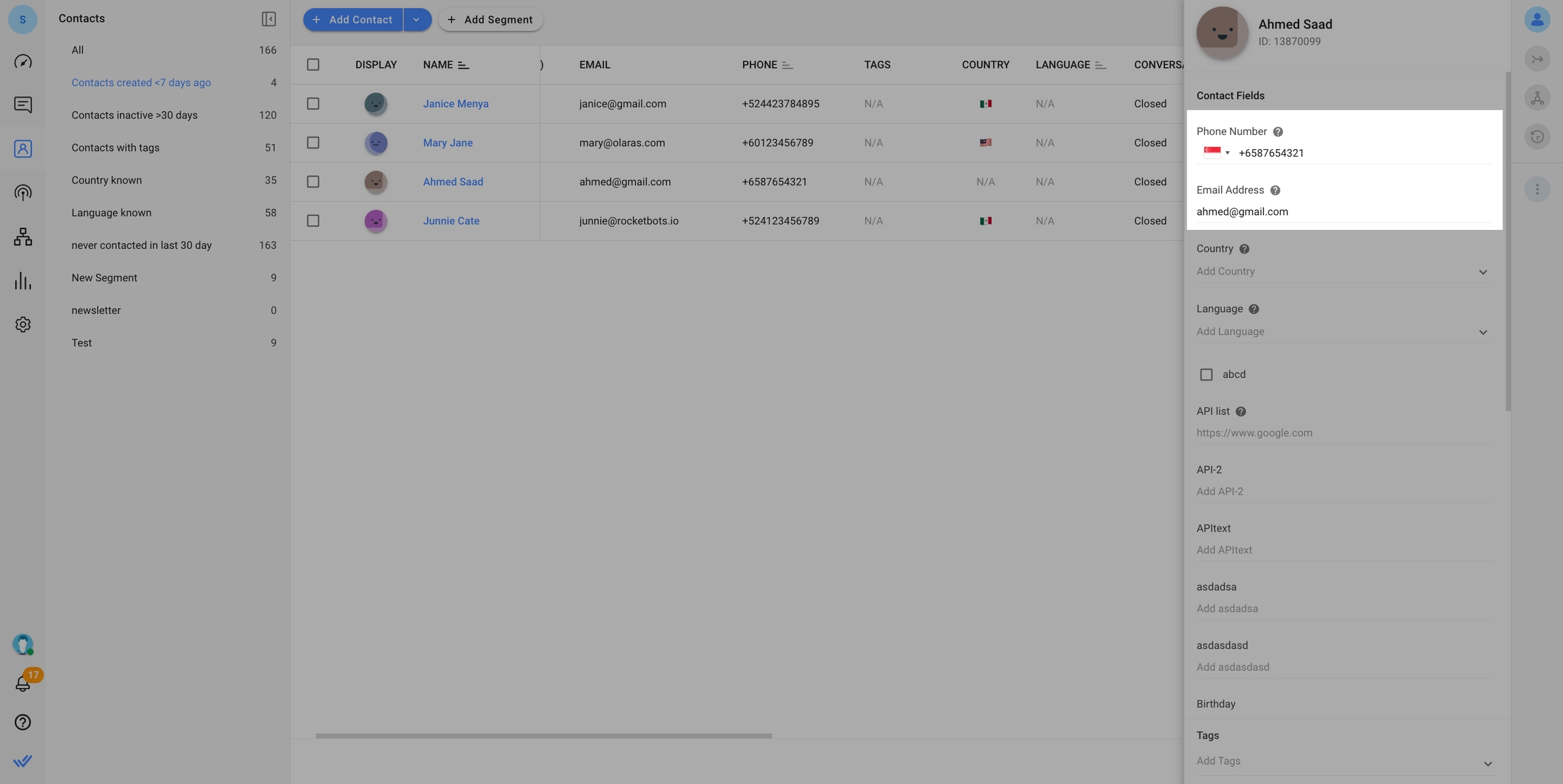
Task: Open the Help question mark icon
Action: 22,722
